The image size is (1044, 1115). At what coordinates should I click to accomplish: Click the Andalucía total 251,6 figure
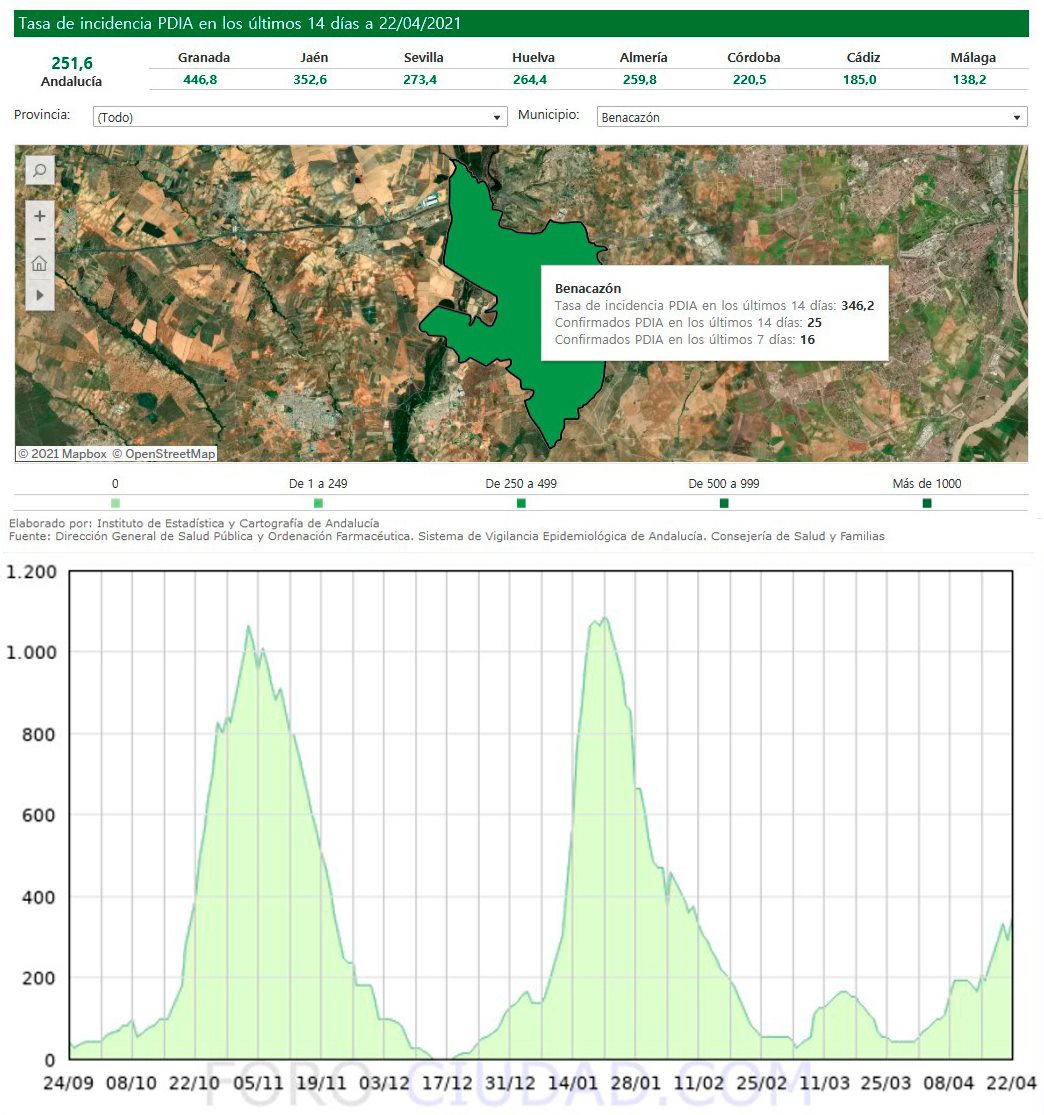pyautogui.click(x=72, y=64)
